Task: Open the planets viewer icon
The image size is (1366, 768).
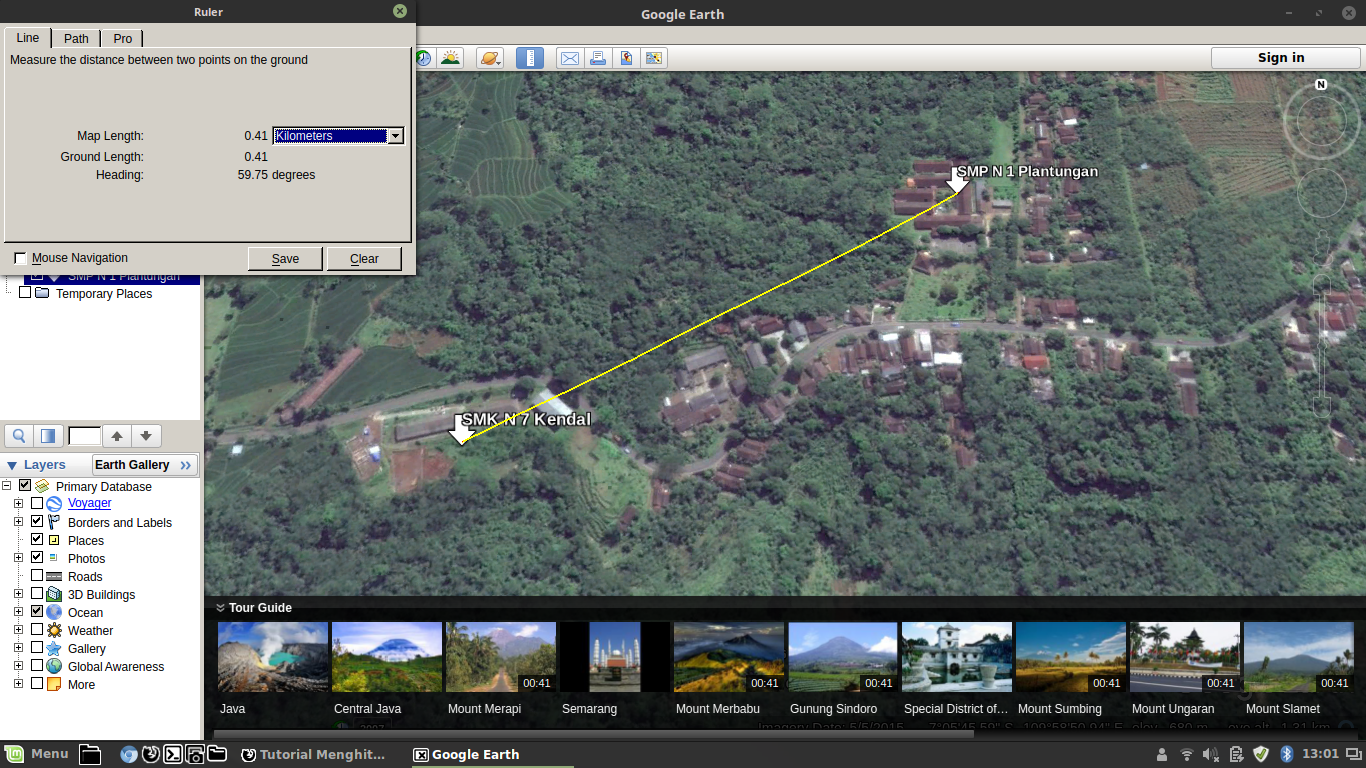Action: point(489,57)
